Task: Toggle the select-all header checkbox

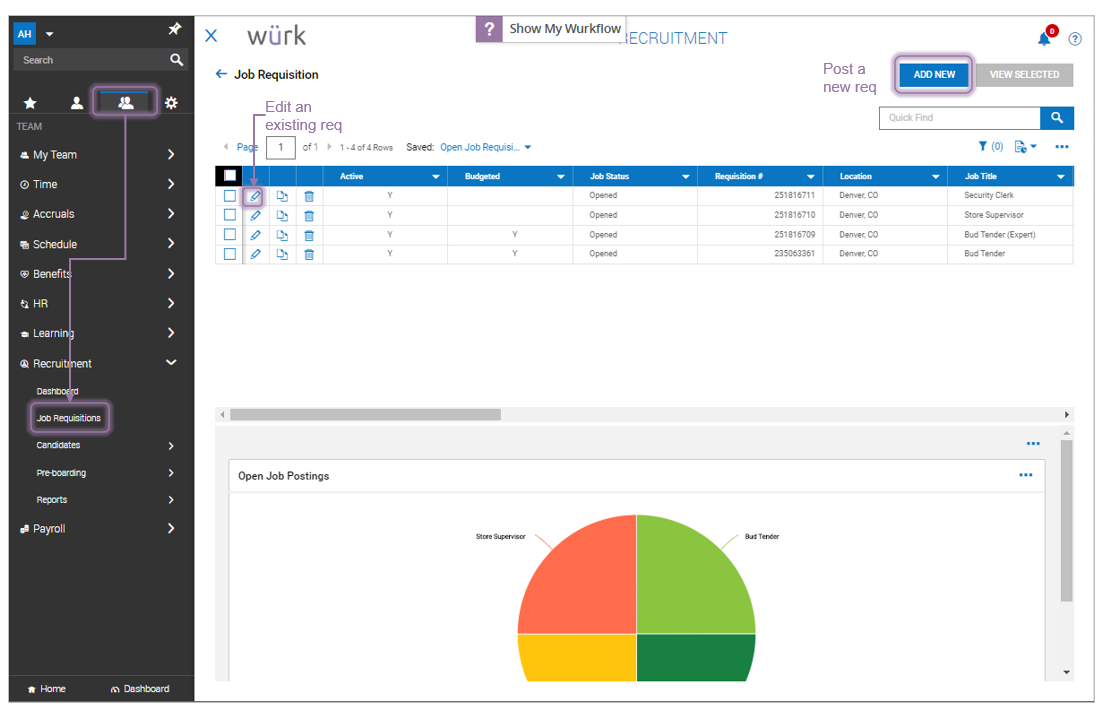Action: pyautogui.click(x=230, y=176)
